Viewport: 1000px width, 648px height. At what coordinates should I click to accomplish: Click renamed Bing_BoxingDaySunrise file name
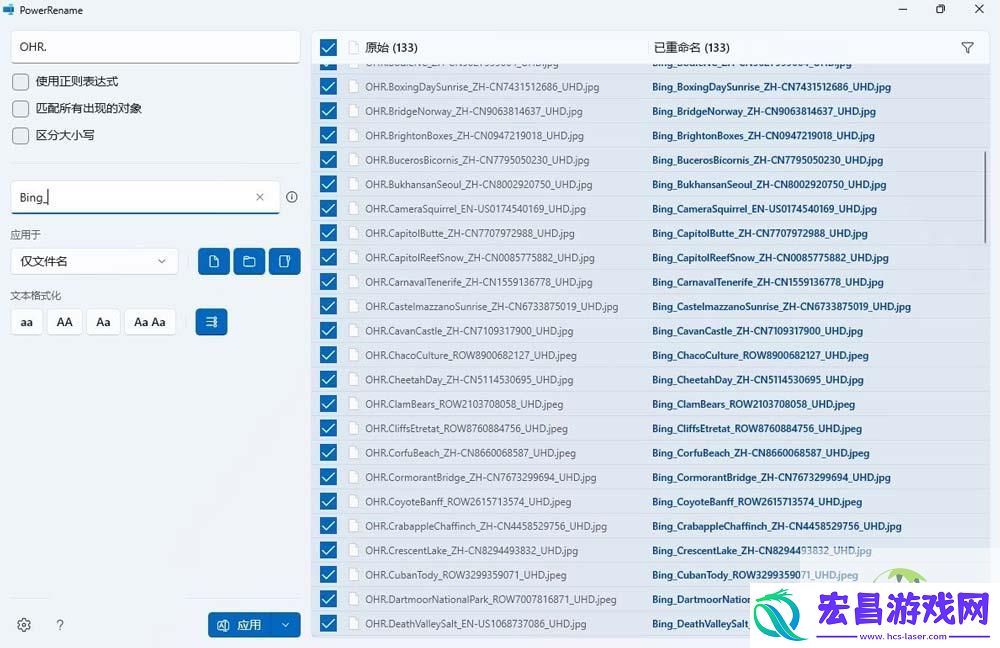[x=771, y=87]
